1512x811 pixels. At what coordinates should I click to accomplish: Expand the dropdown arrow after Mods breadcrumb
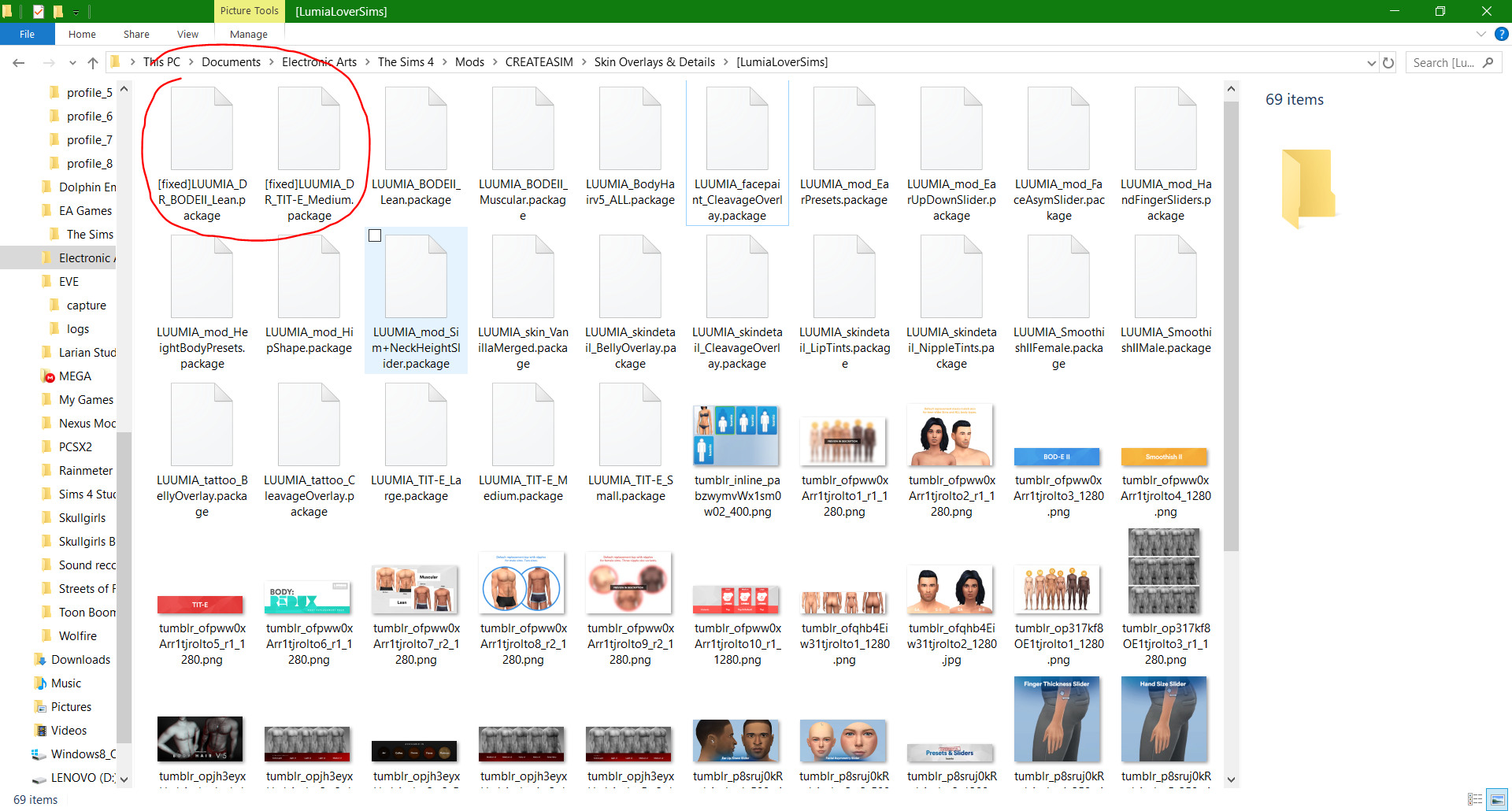click(x=495, y=62)
